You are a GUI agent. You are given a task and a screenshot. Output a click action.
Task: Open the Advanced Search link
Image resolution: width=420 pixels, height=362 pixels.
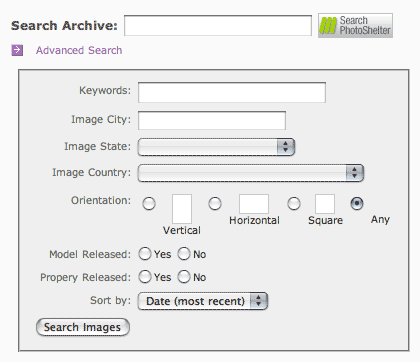coord(79,50)
